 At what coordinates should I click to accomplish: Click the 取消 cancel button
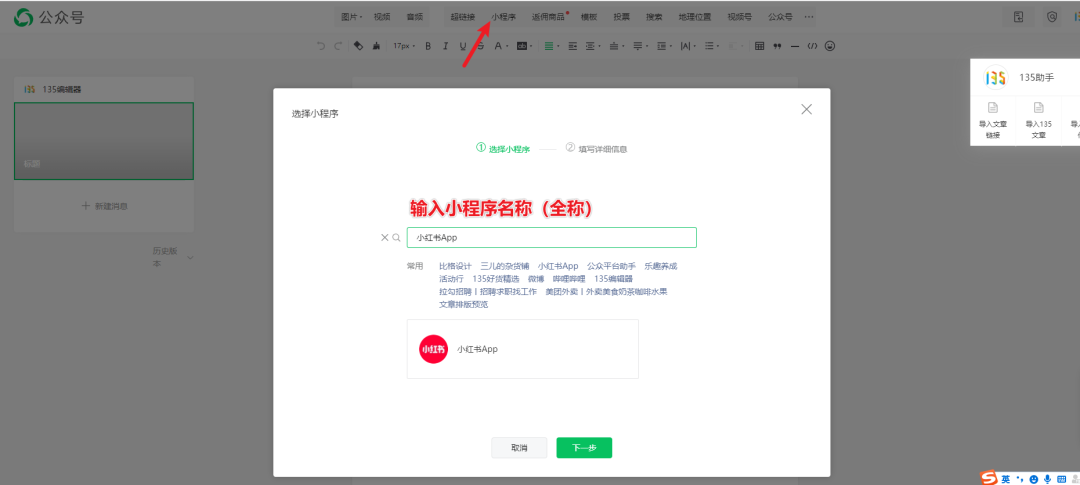(519, 448)
